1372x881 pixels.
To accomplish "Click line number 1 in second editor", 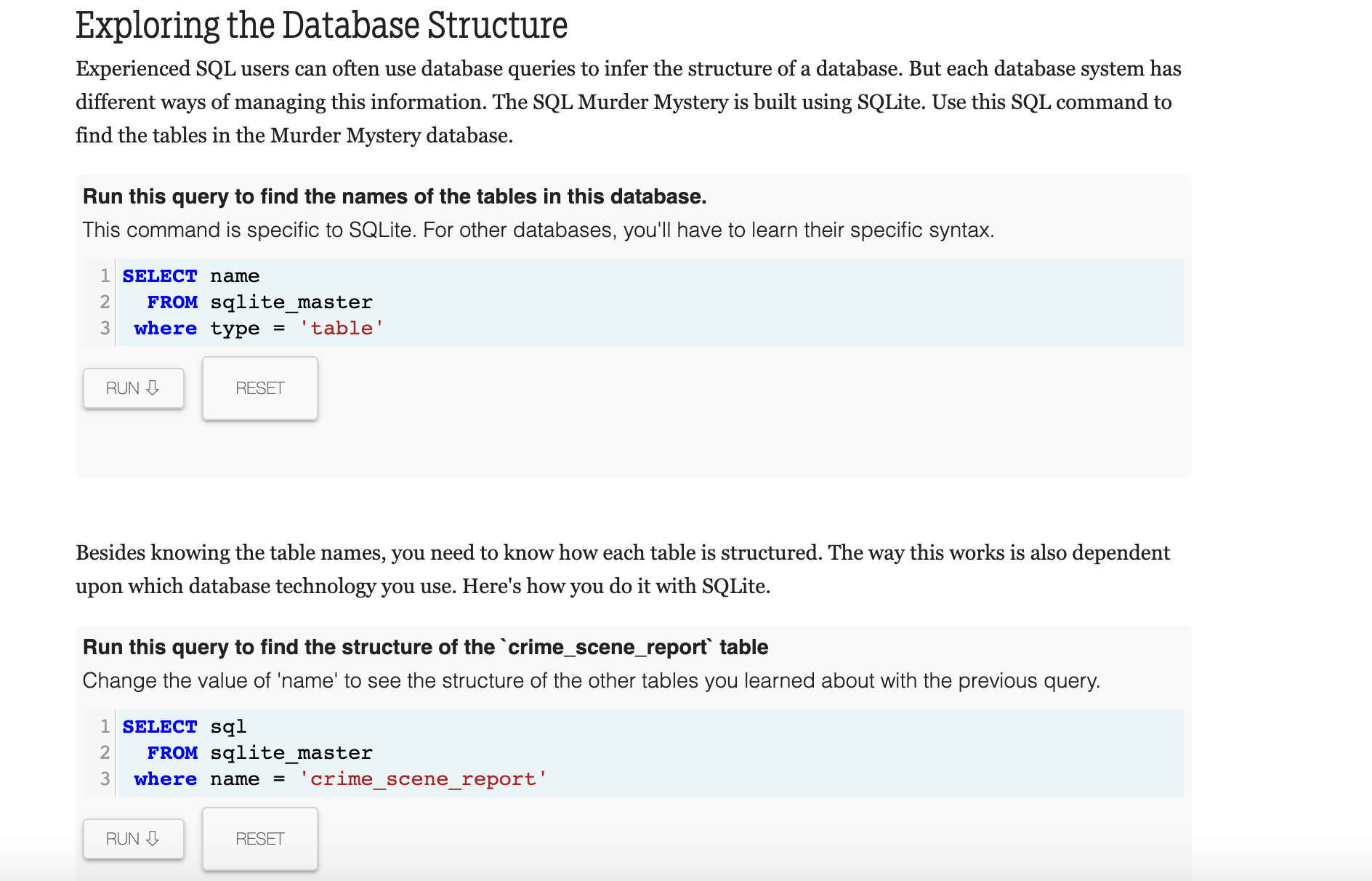I will click(105, 727).
